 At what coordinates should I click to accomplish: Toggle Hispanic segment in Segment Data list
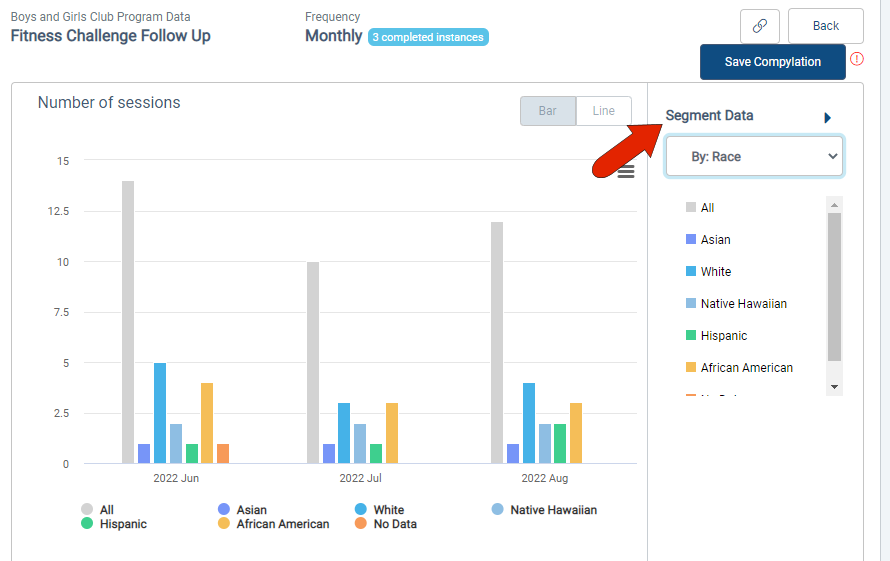pyautogui.click(x=716, y=336)
